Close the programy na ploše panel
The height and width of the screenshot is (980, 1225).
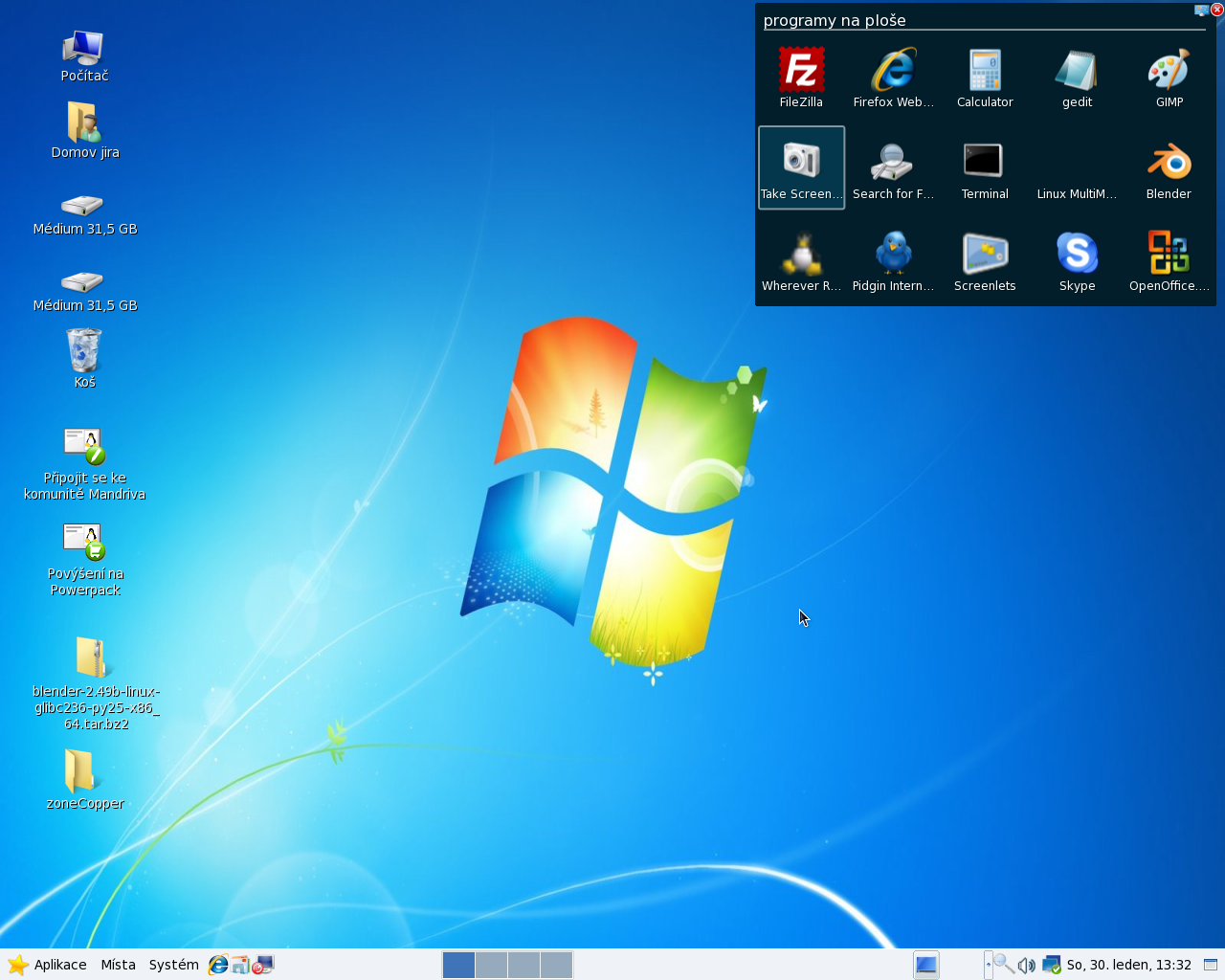(1216, 10)
